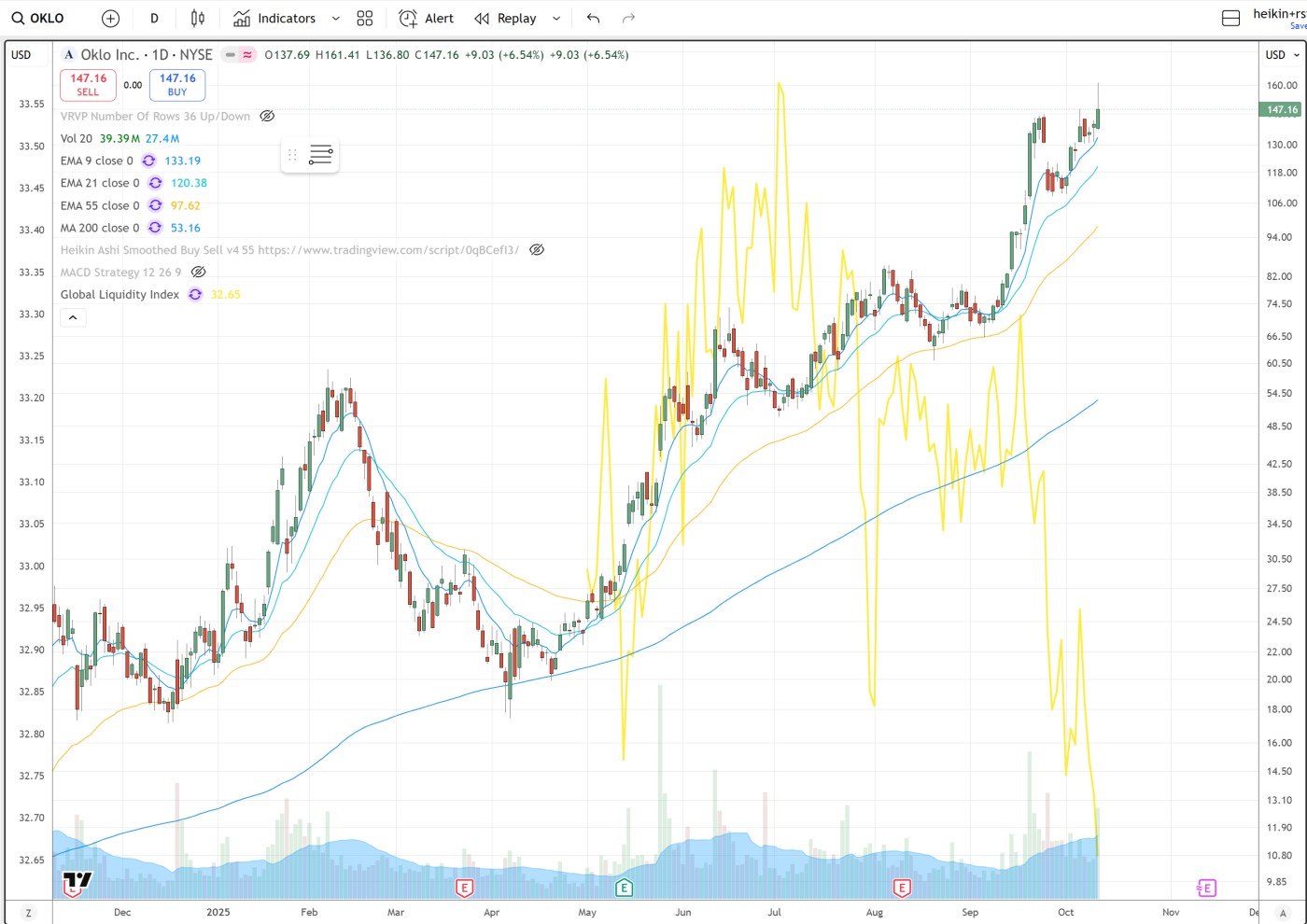
Task: Click the undo arrow in the toolbar
Action: [593, 19]
